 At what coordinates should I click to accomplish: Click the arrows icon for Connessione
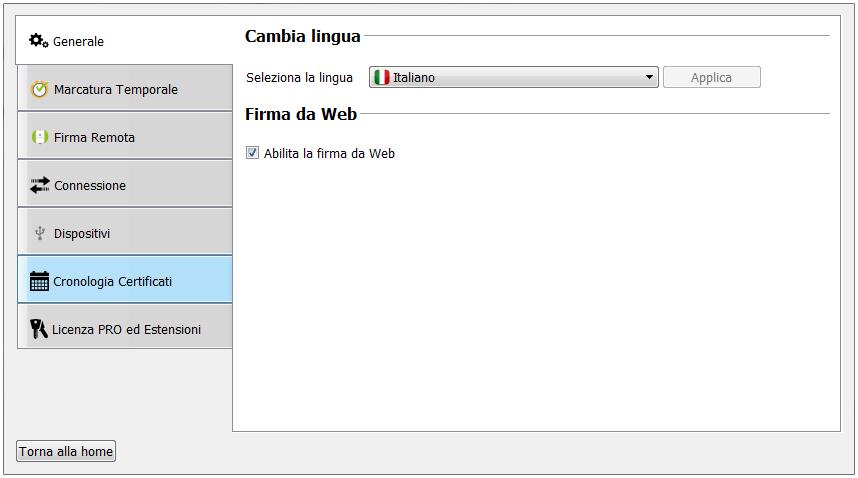click(x=40, y=185)
